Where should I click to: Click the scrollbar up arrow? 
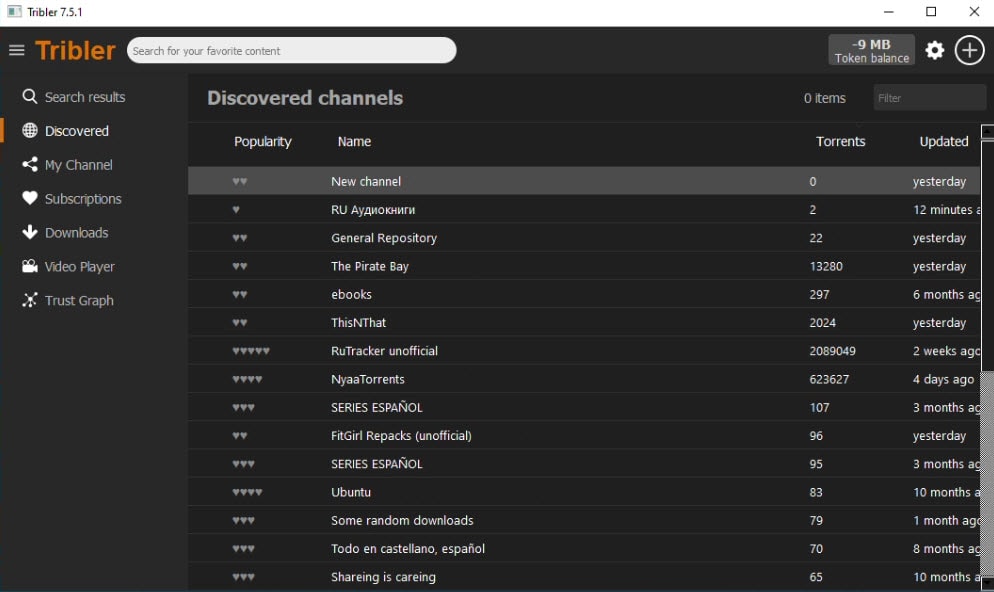(987, 132)
